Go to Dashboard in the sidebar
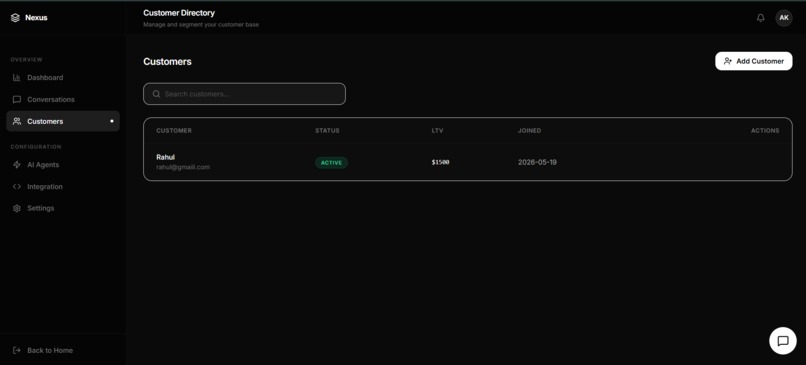This screenshot has height=365, width=806. click(x=63, y=78)
